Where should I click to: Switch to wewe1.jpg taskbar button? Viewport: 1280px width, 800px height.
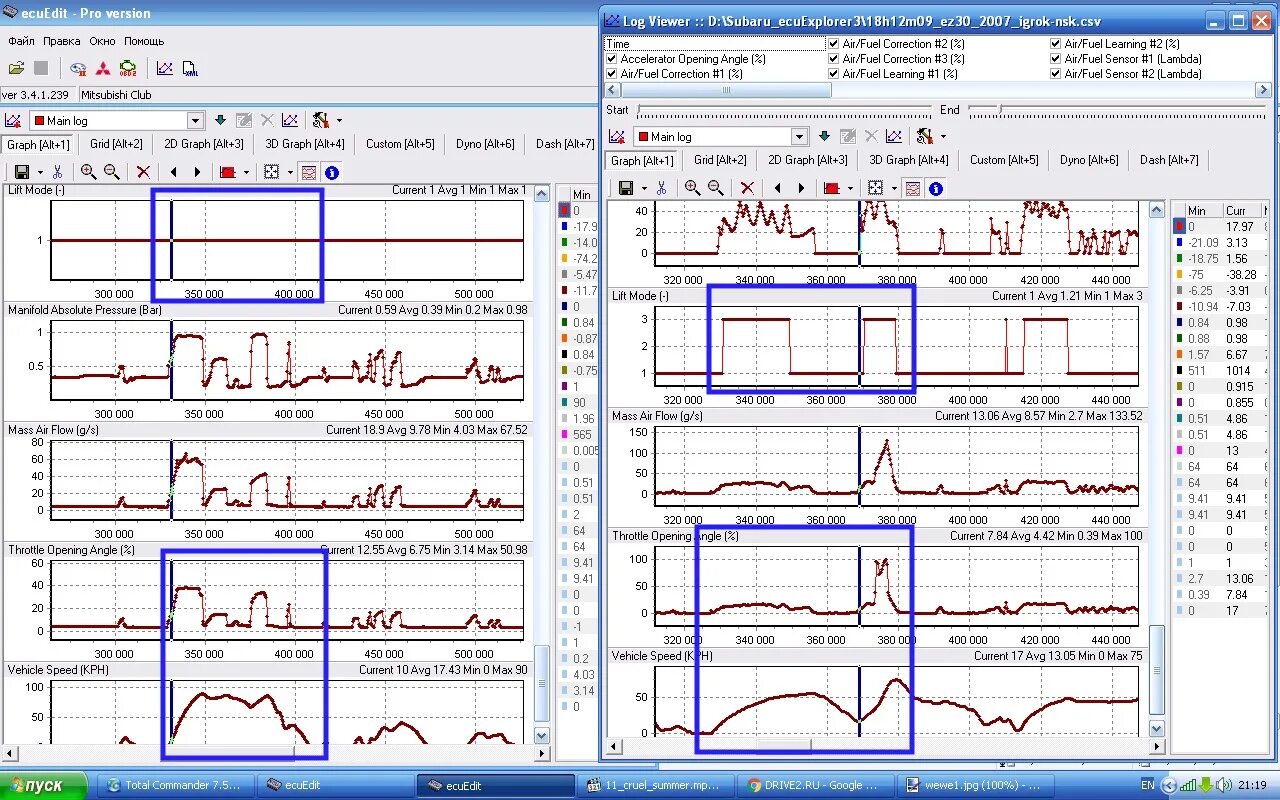974,785
